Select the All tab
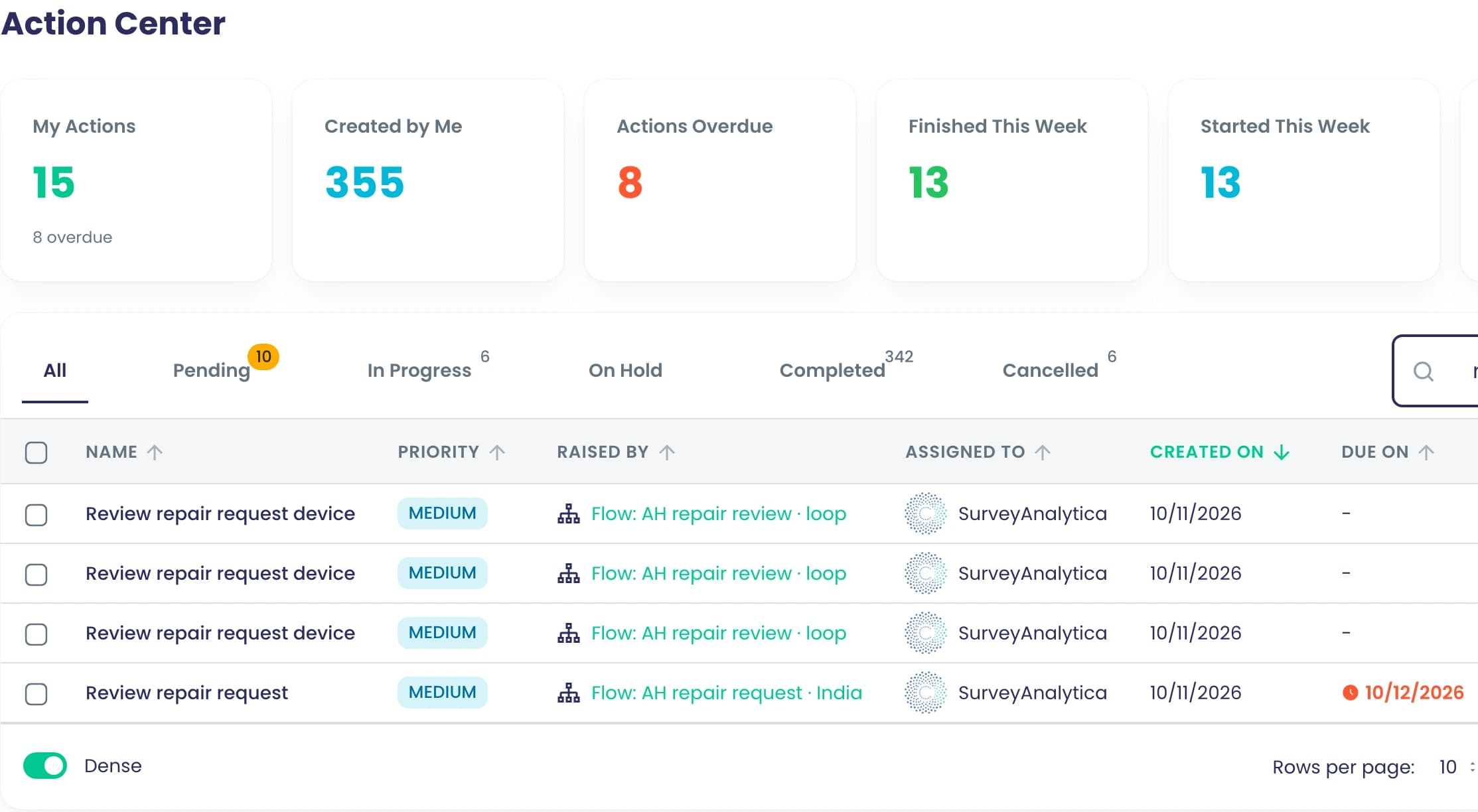The image size is (1478, 812). click(55, 370)
